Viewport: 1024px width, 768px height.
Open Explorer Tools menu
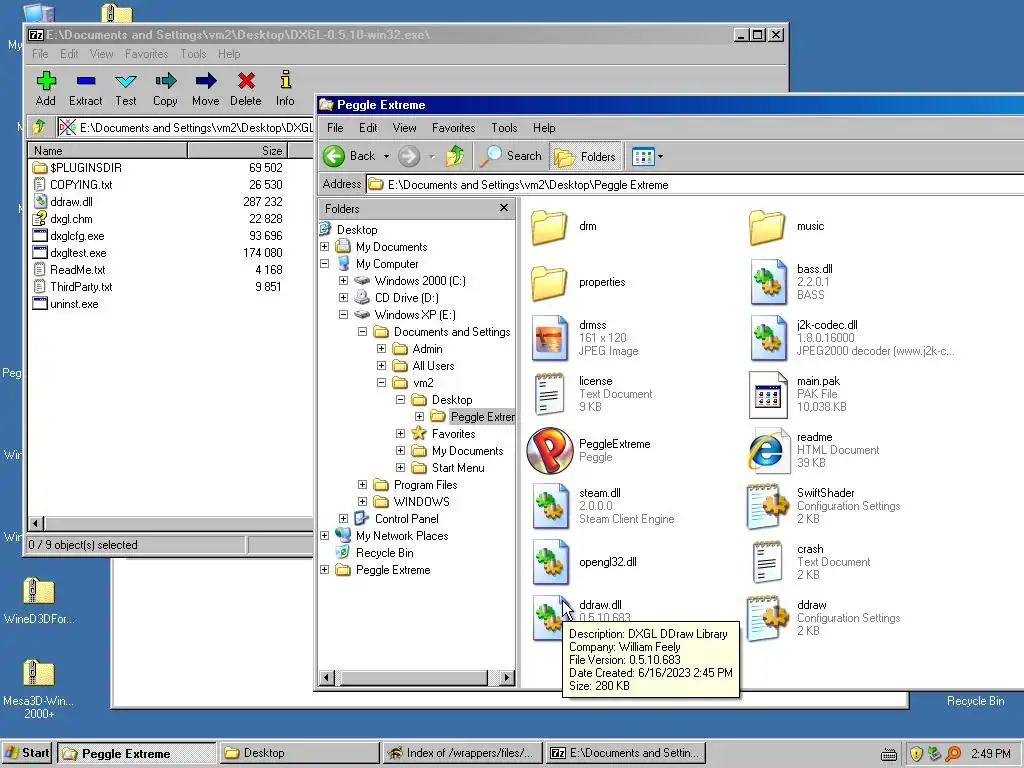[x=504, y=128]
